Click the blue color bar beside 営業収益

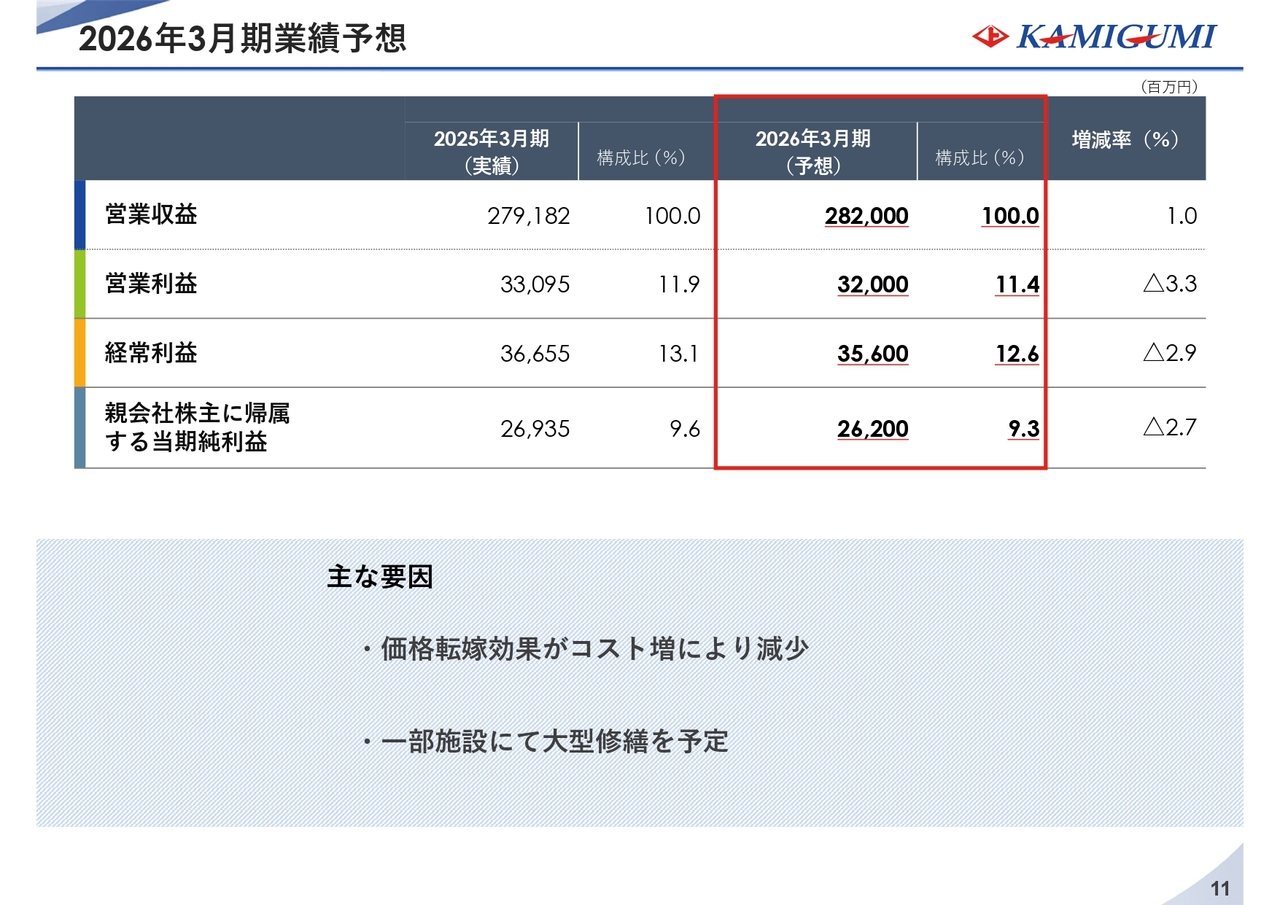(x=80, y=215)
